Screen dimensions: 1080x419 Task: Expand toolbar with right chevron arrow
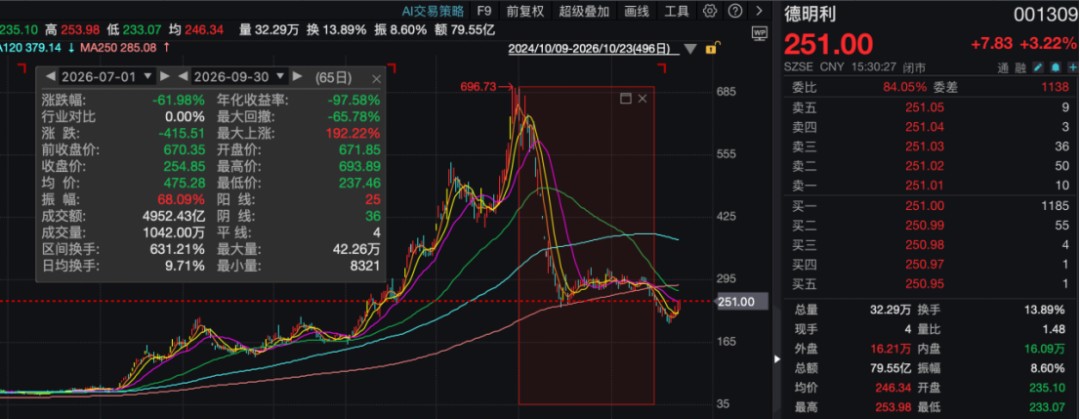759,11
